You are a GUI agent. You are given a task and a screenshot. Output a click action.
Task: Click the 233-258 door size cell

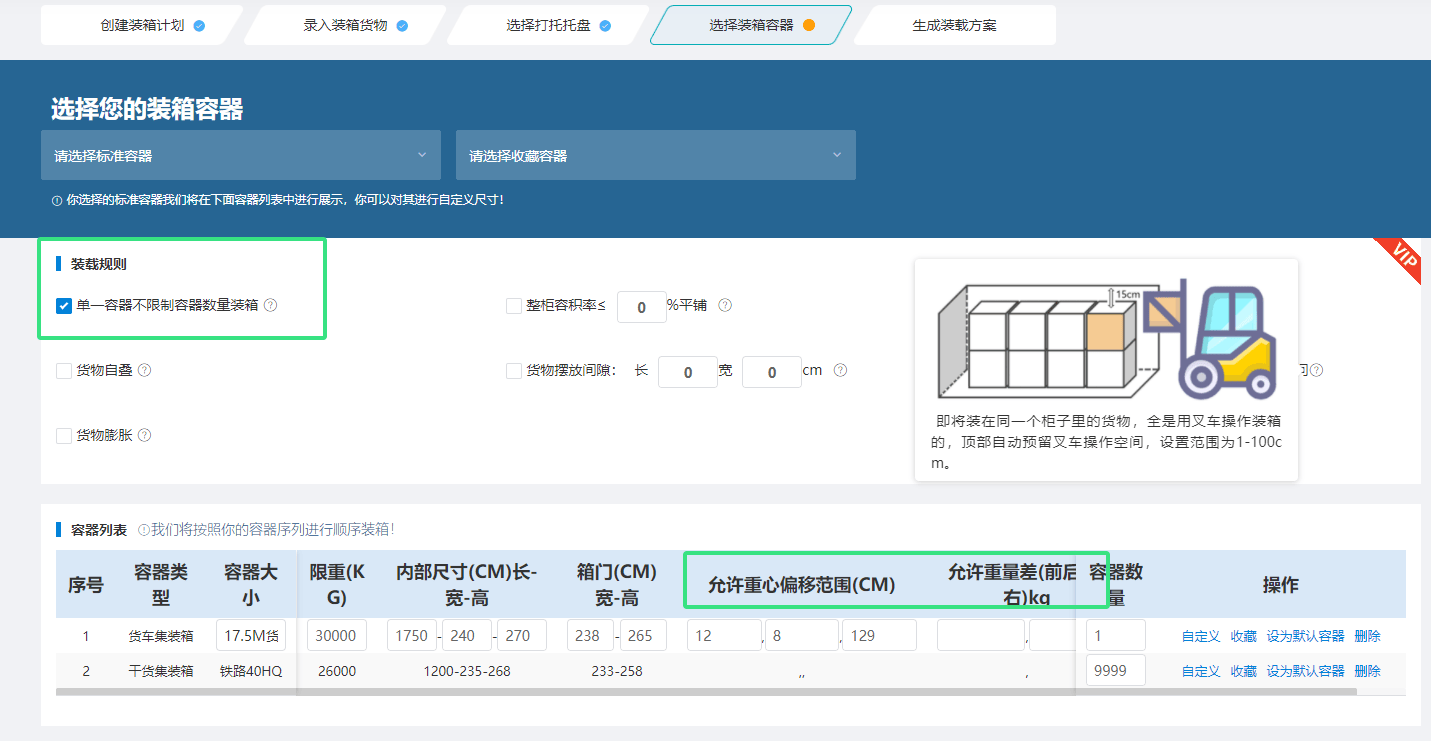617,671
